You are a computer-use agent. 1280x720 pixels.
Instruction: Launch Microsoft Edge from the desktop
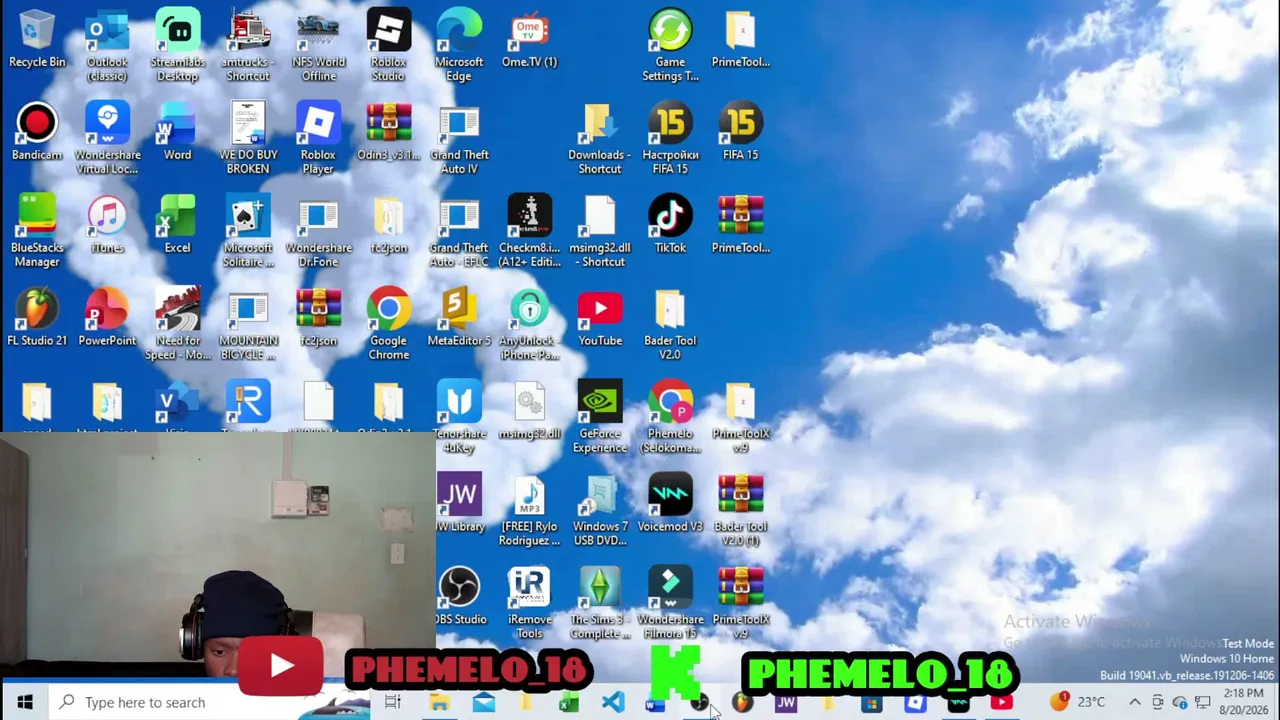[459, 47]
